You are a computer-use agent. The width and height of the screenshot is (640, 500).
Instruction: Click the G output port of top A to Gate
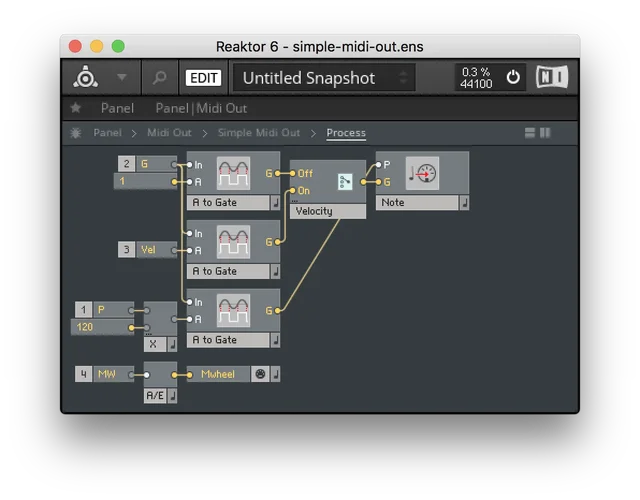(278, 173)
